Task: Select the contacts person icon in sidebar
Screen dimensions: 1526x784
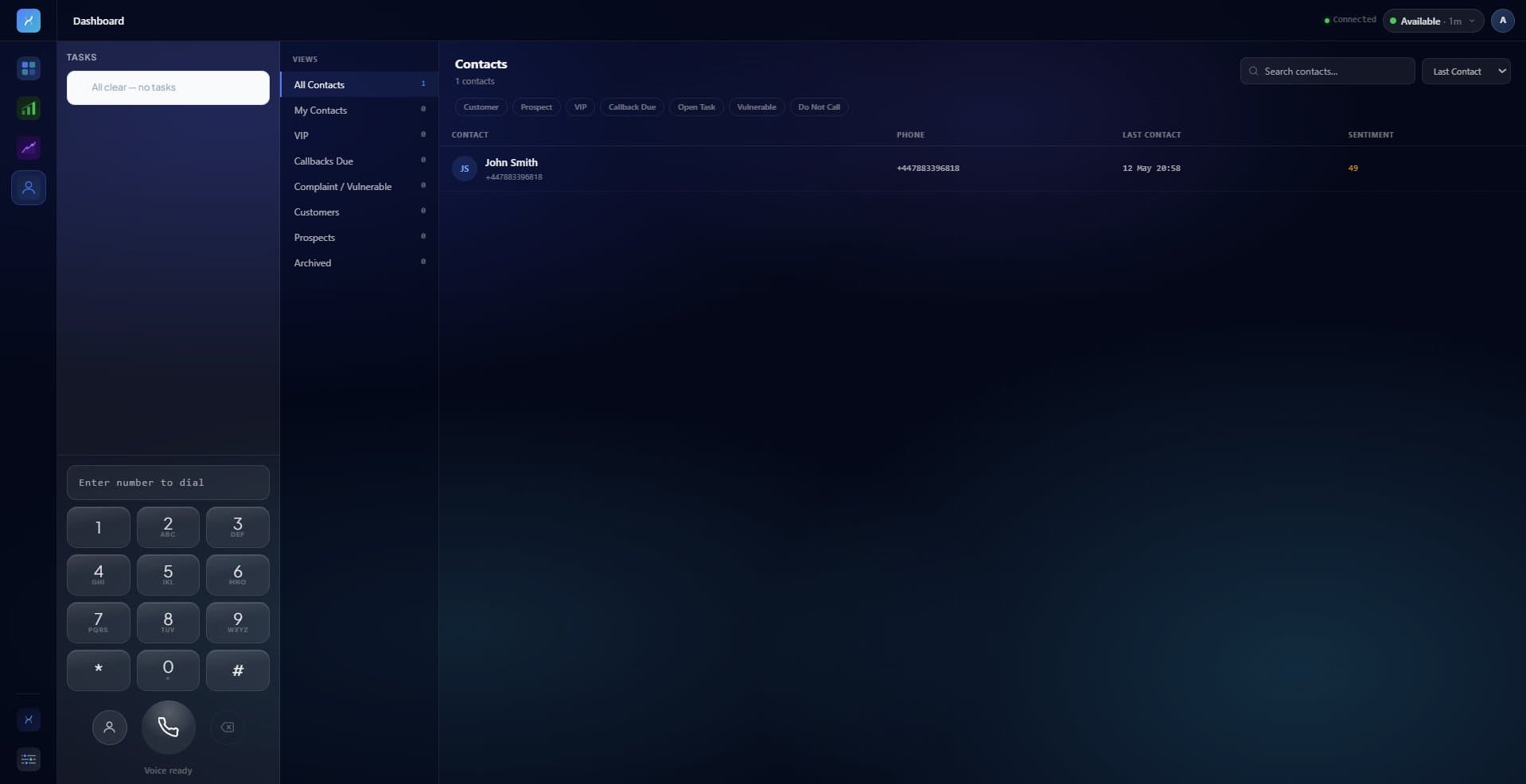Action: pos(29,188)
